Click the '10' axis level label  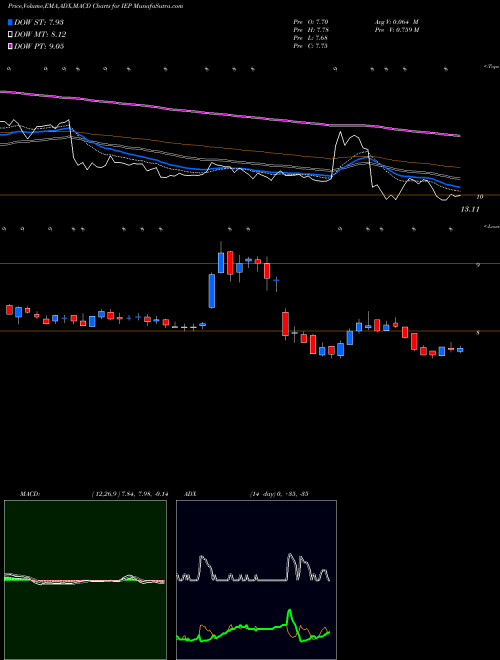click(480, 197)
